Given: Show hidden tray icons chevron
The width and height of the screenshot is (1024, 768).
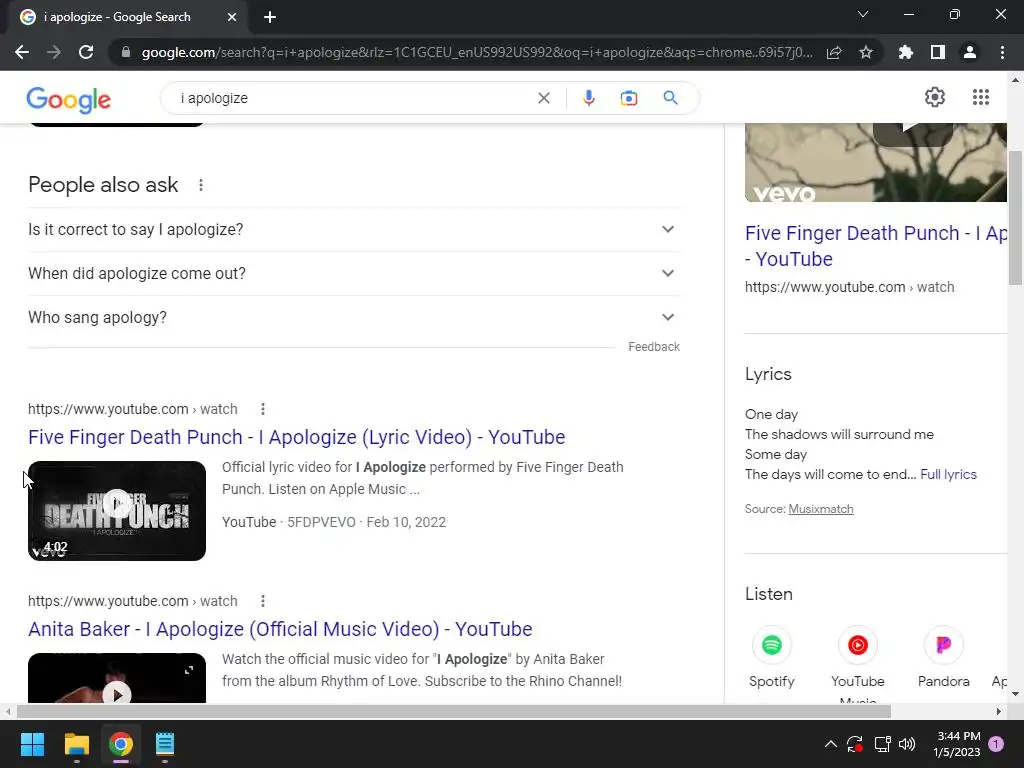Looking at the screenshot, I should pyautogui.click(x=831, y=744).
